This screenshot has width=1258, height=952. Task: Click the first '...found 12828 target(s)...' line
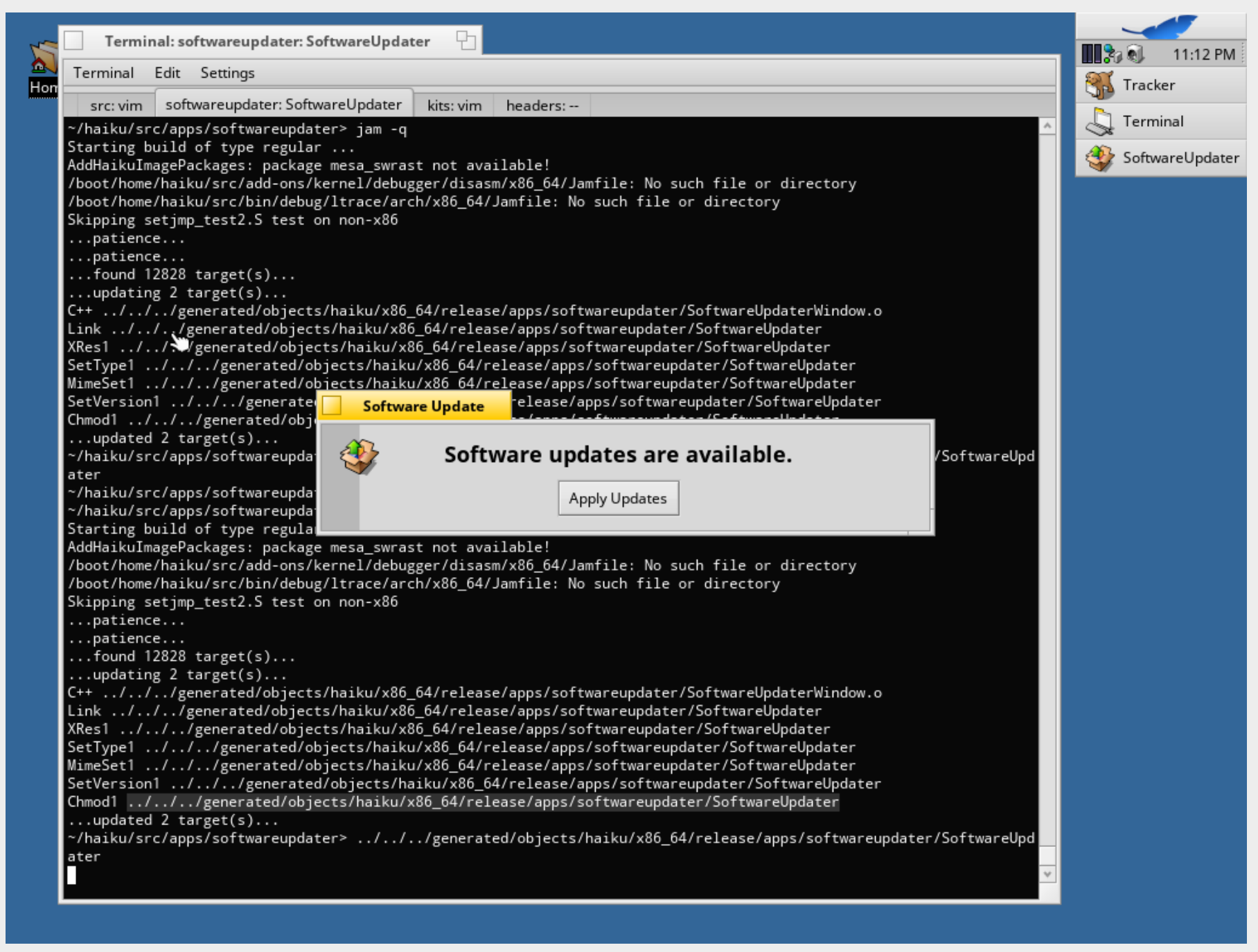click(x=181, y=274)
